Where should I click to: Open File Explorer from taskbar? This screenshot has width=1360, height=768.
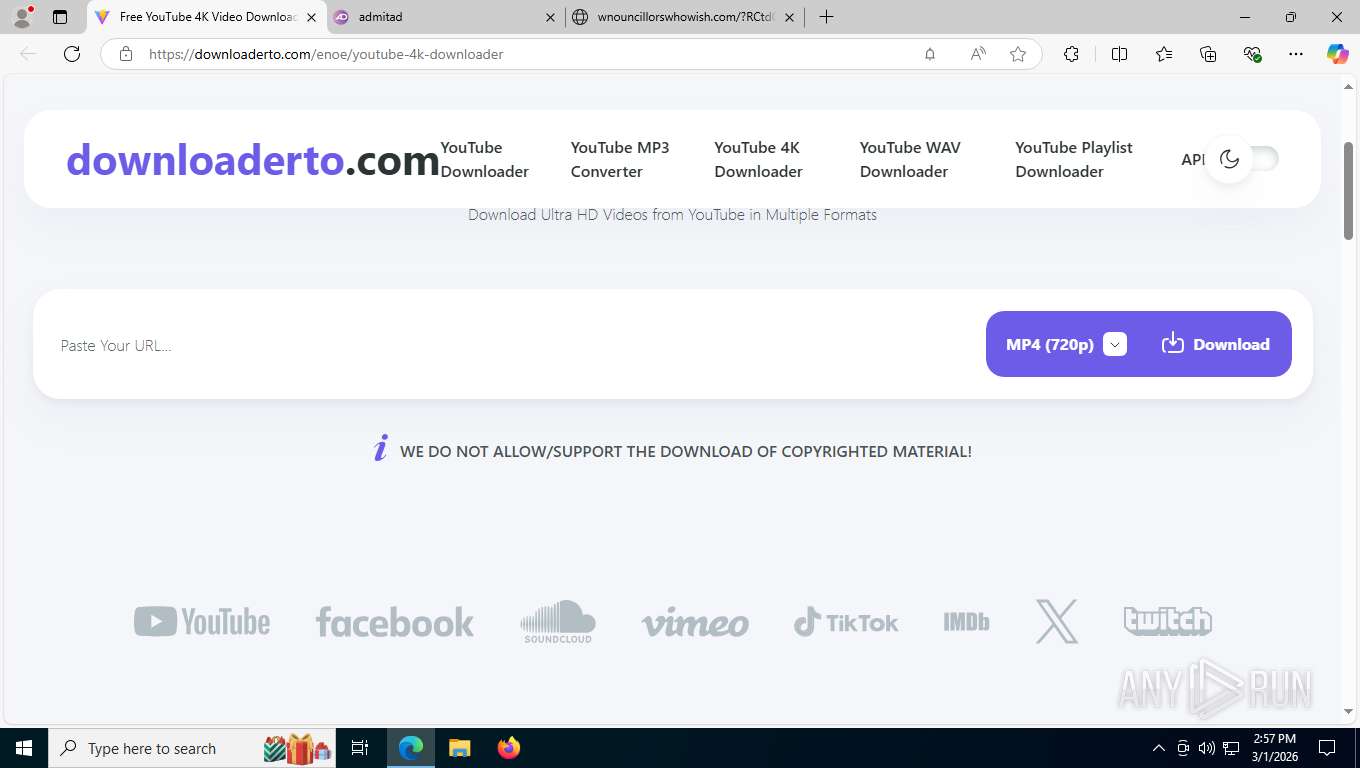point(459,748)
